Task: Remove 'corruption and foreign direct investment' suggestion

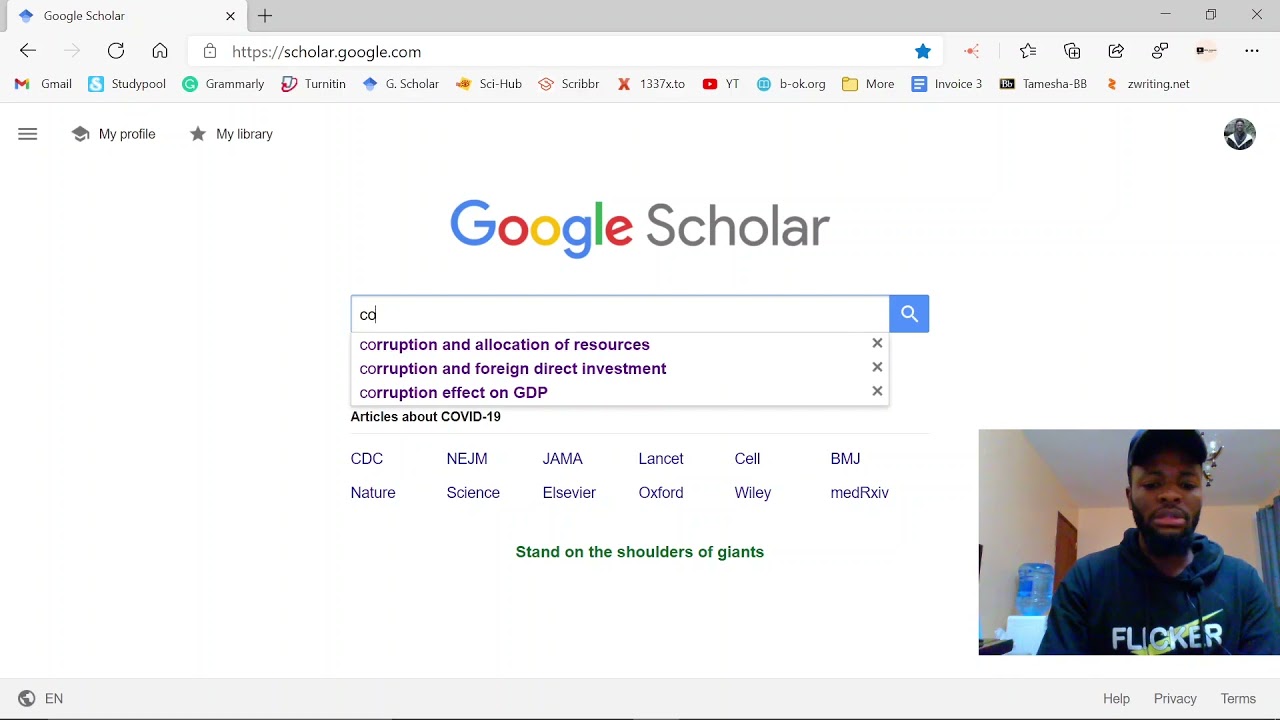Action: (x=877, y=367)
